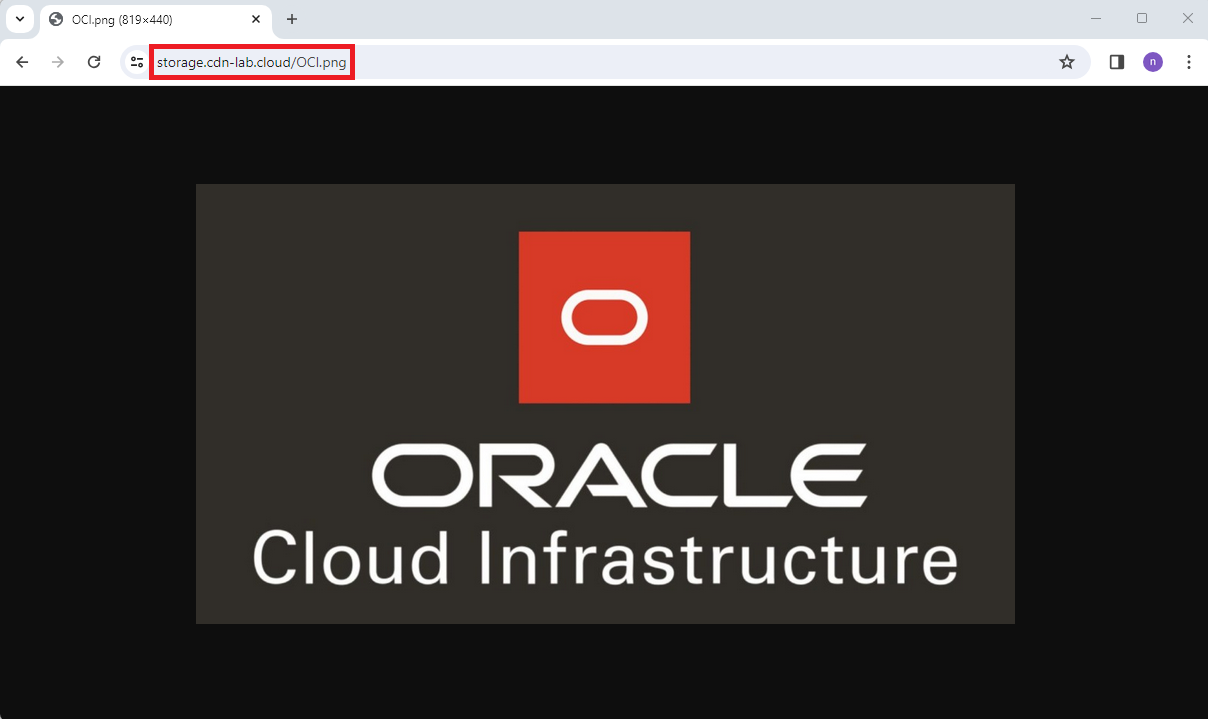This screenshot has width=1208, height=719.
Task: Click the forward navigation arrow
Action: click(58, 62)
